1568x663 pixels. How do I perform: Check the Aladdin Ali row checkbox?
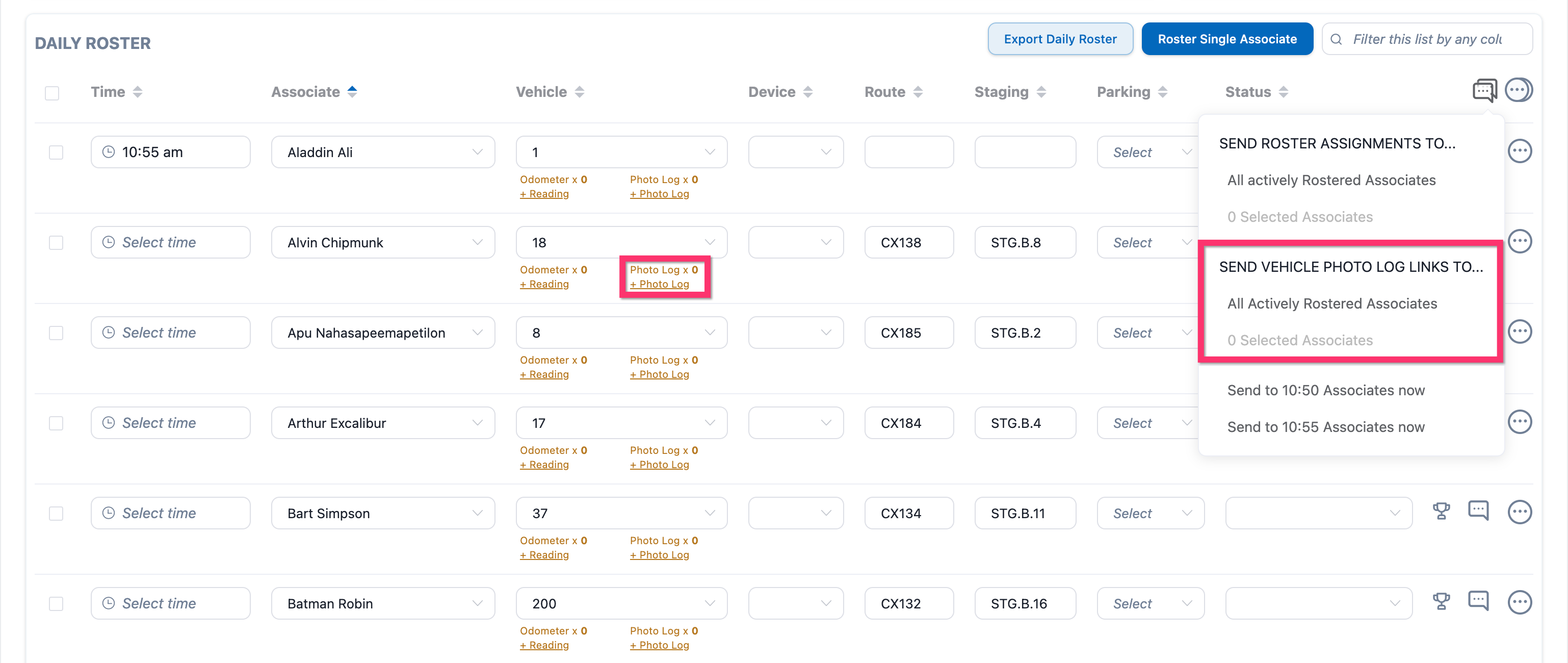56,152
